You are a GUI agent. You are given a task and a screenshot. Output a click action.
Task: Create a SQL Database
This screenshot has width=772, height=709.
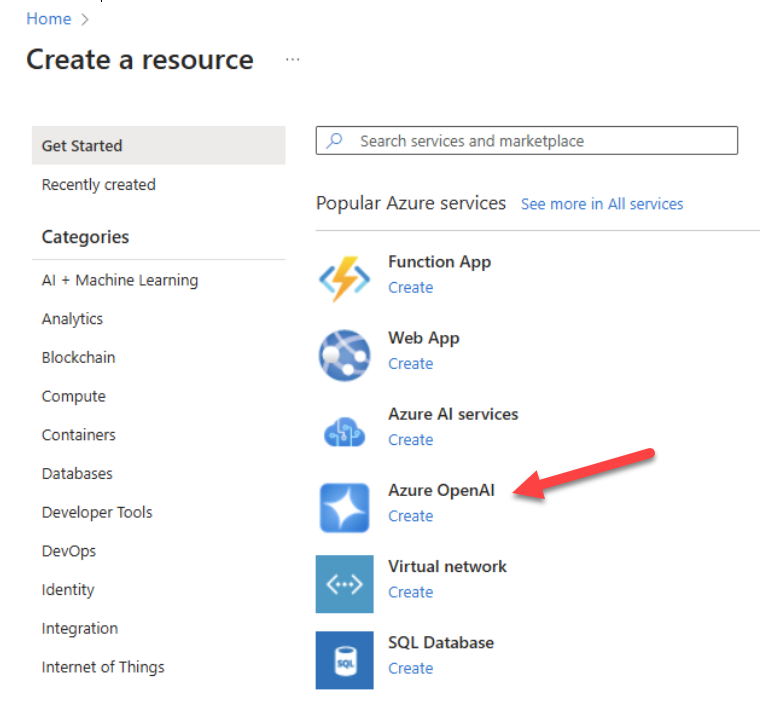tap(410, 668)
